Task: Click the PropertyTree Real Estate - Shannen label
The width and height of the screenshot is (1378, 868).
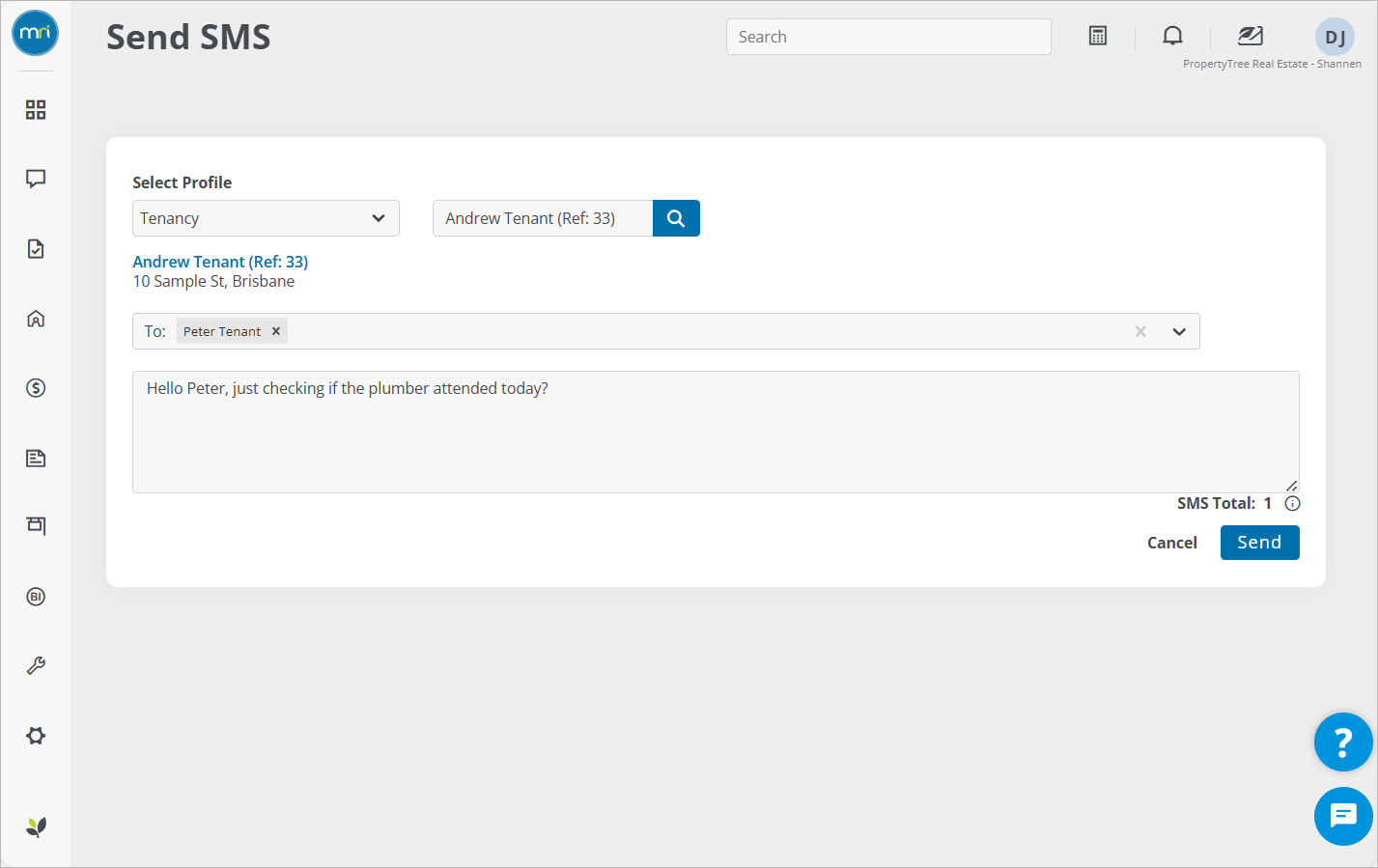Action: [x=1273, y=64]
